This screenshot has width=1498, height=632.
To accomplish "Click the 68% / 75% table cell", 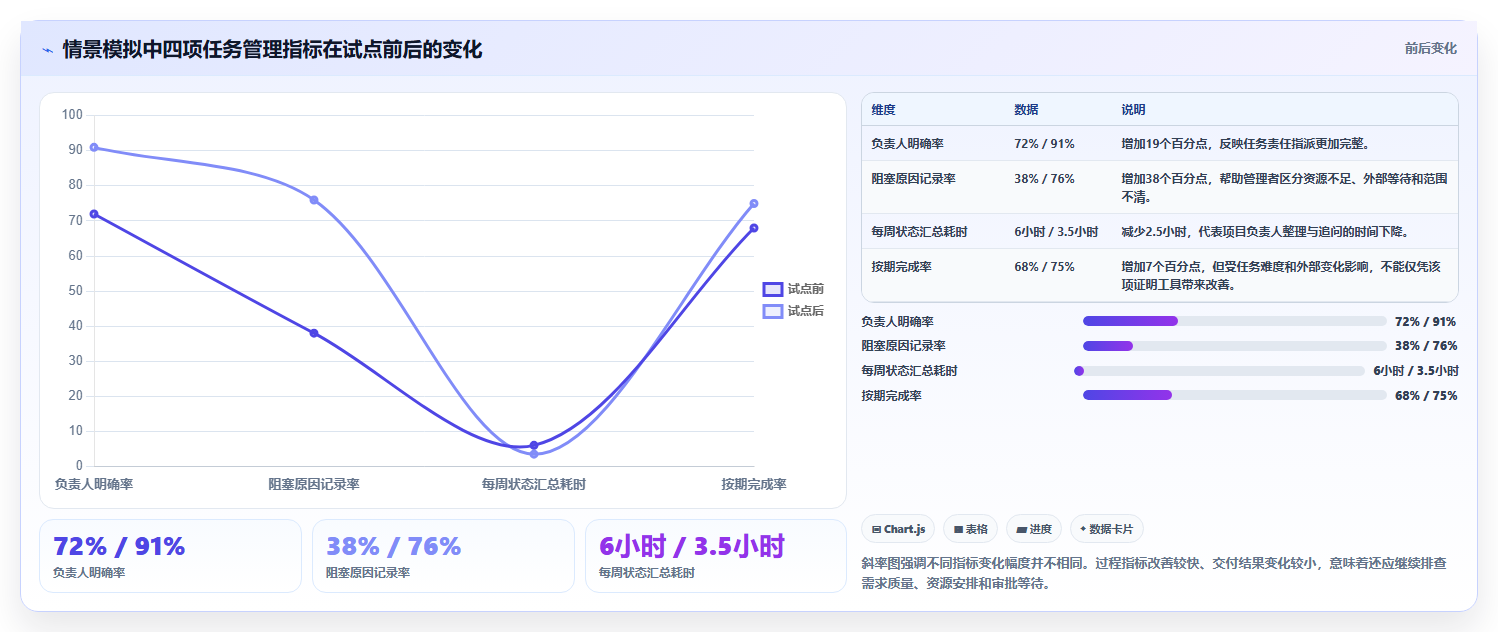I will coord(1044,267).
